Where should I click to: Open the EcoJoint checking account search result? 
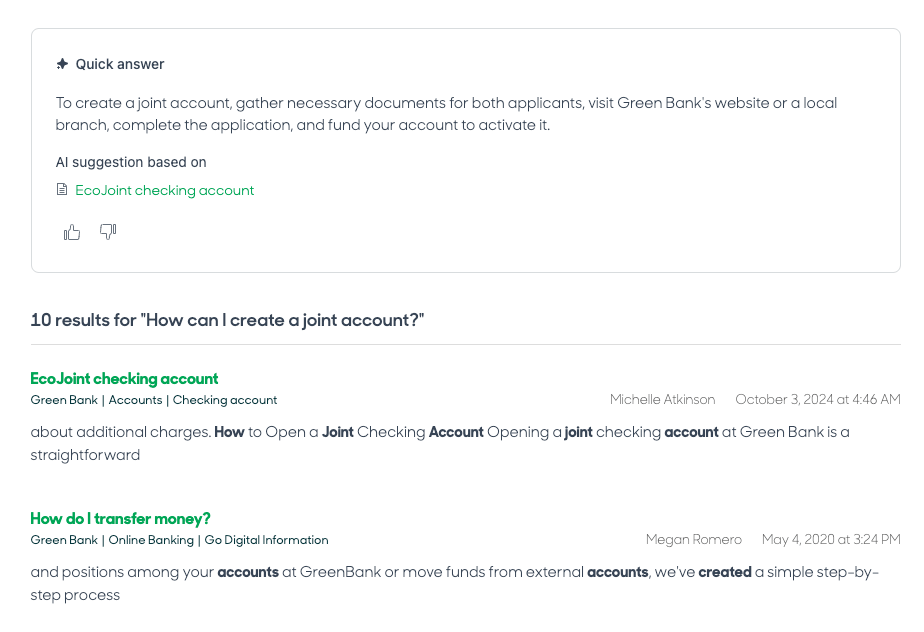point(124,379)
